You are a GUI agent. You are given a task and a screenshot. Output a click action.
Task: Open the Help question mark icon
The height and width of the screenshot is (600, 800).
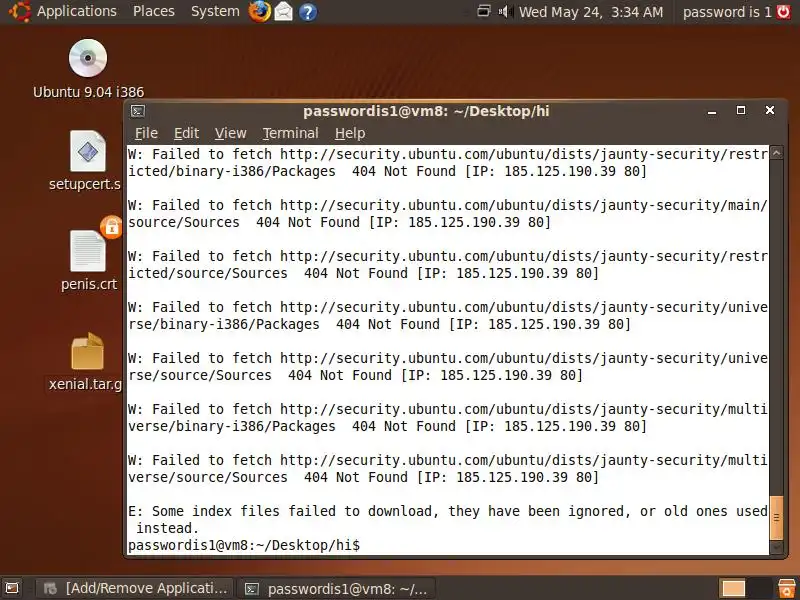(x=308, y=12)
